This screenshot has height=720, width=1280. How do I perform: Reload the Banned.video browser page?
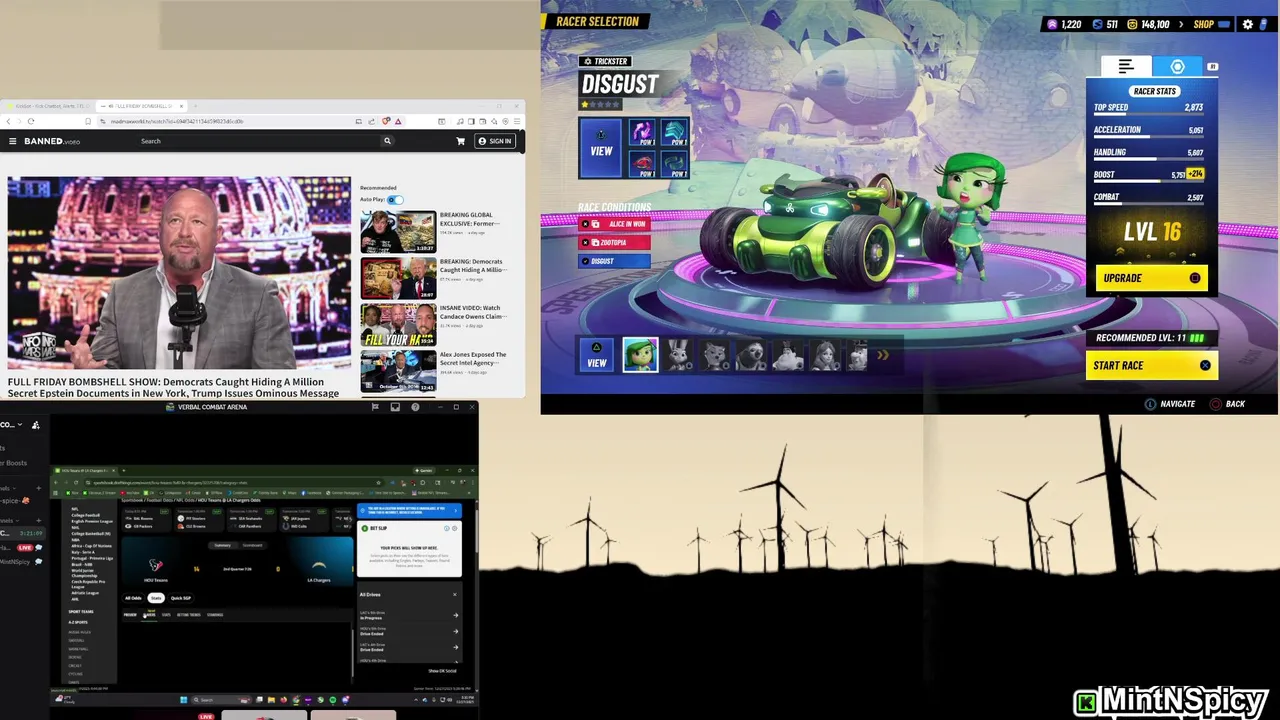(x=30, y=121)
